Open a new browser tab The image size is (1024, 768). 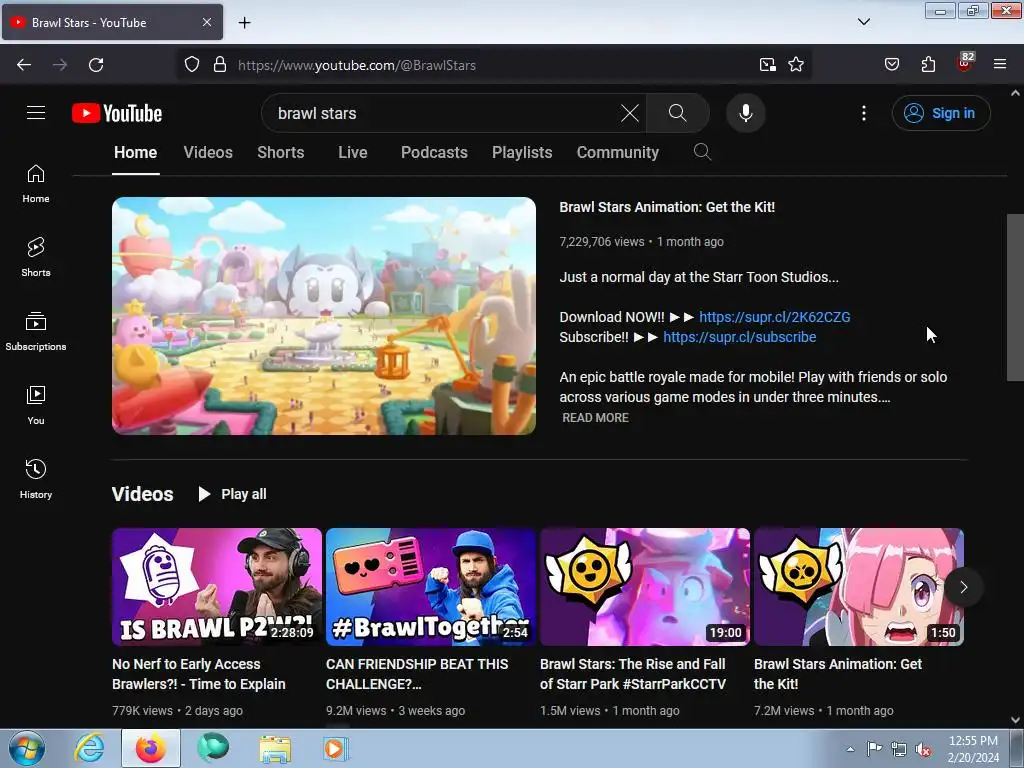pos(244,23)
